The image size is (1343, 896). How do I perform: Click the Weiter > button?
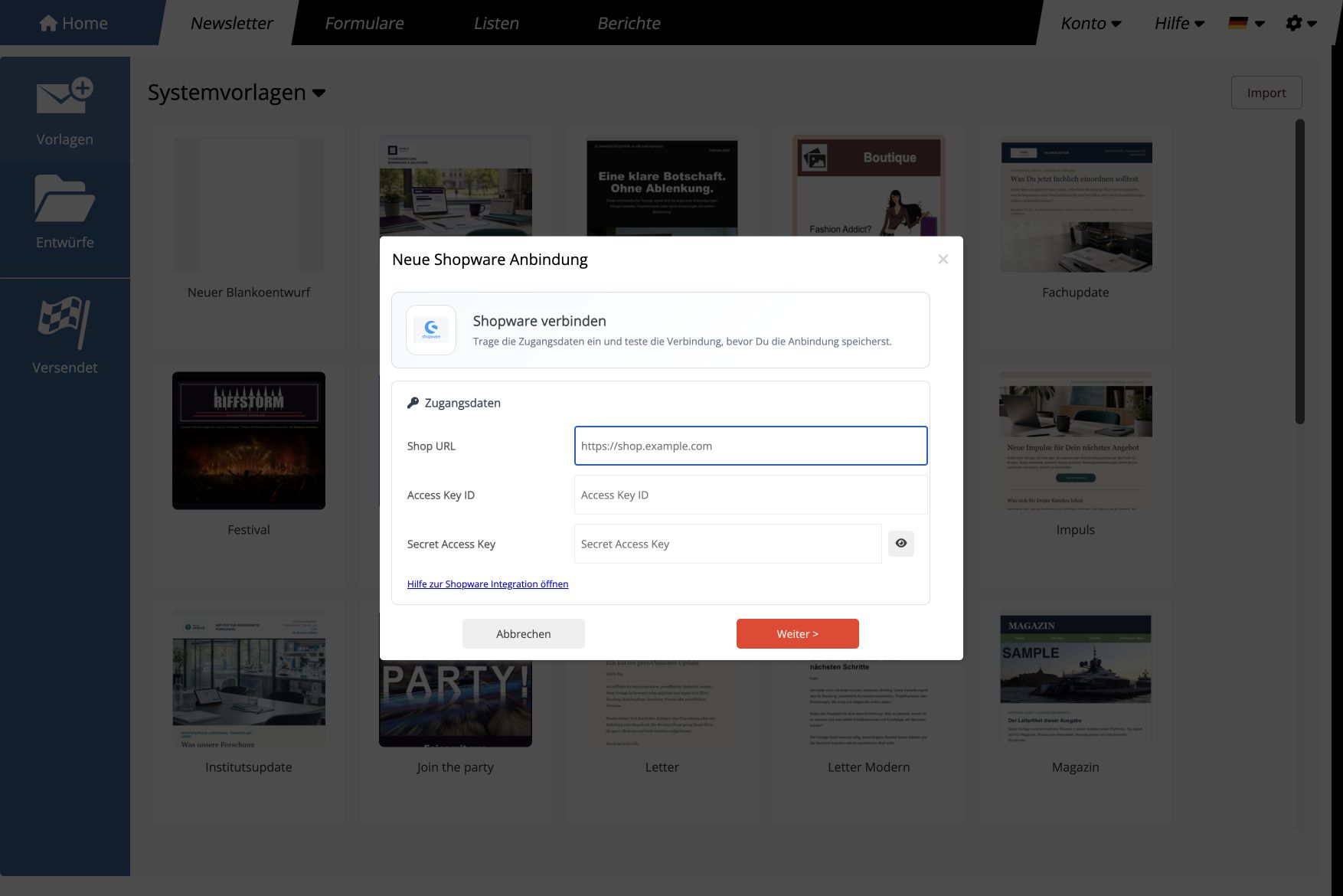pos(798,634)
